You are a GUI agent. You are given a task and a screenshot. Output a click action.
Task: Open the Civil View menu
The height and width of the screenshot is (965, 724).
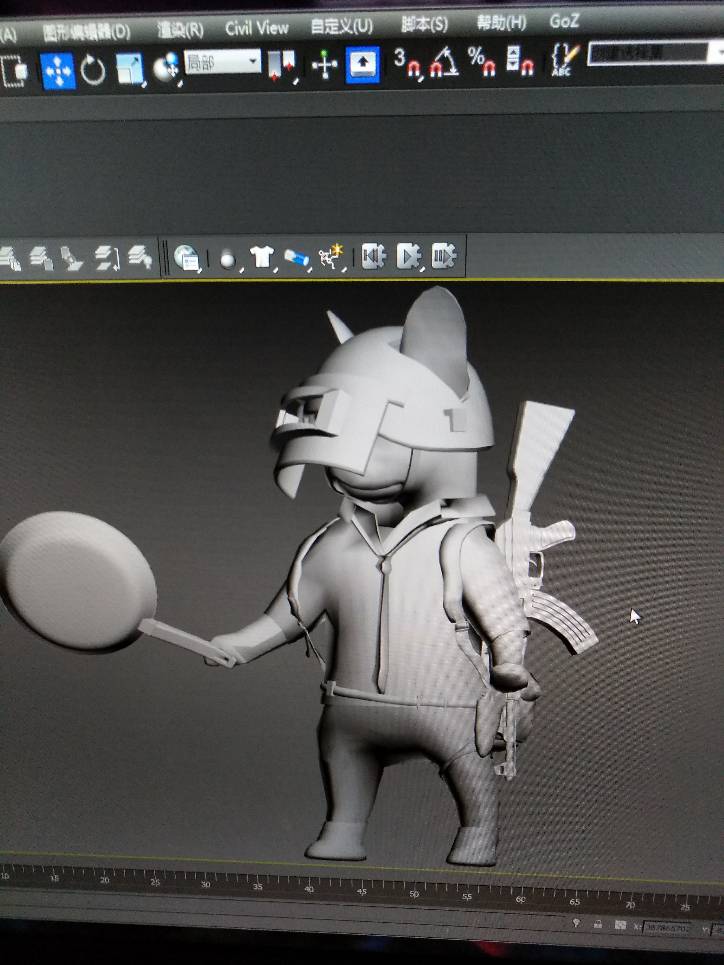coord(257,28)
